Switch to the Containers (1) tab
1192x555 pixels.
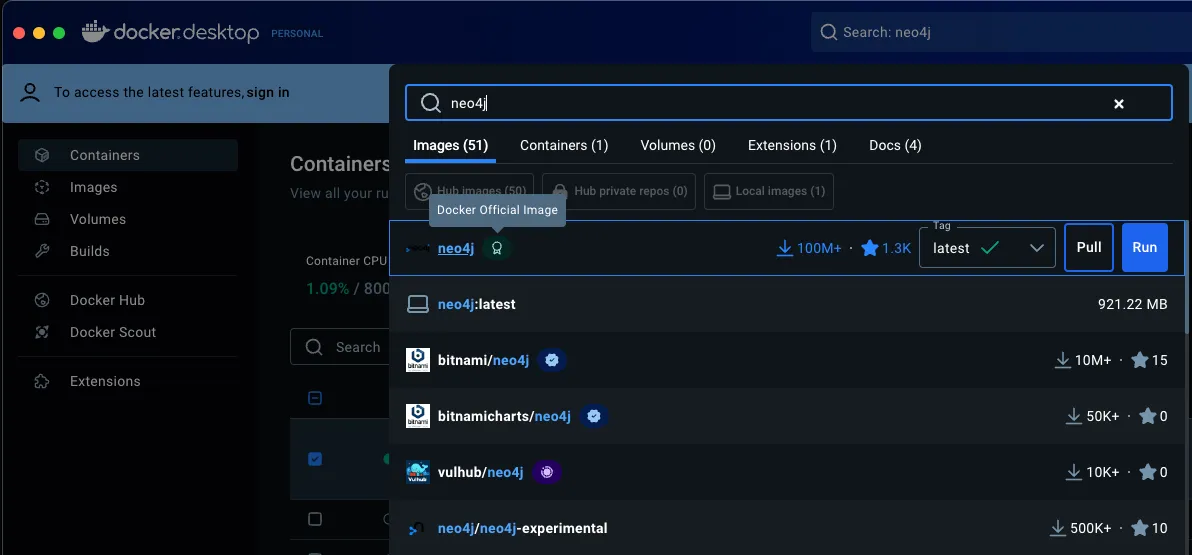click(564, 145)
